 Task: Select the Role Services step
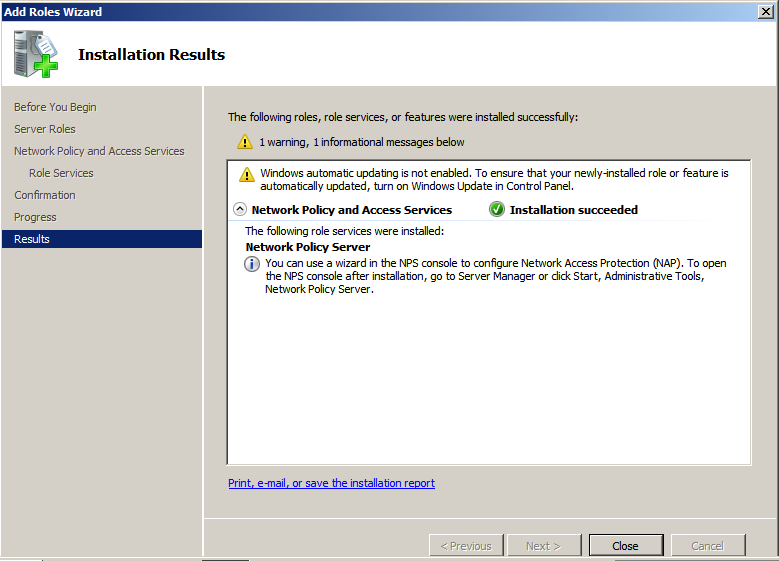pyautogui.click(x=61, y=173)
